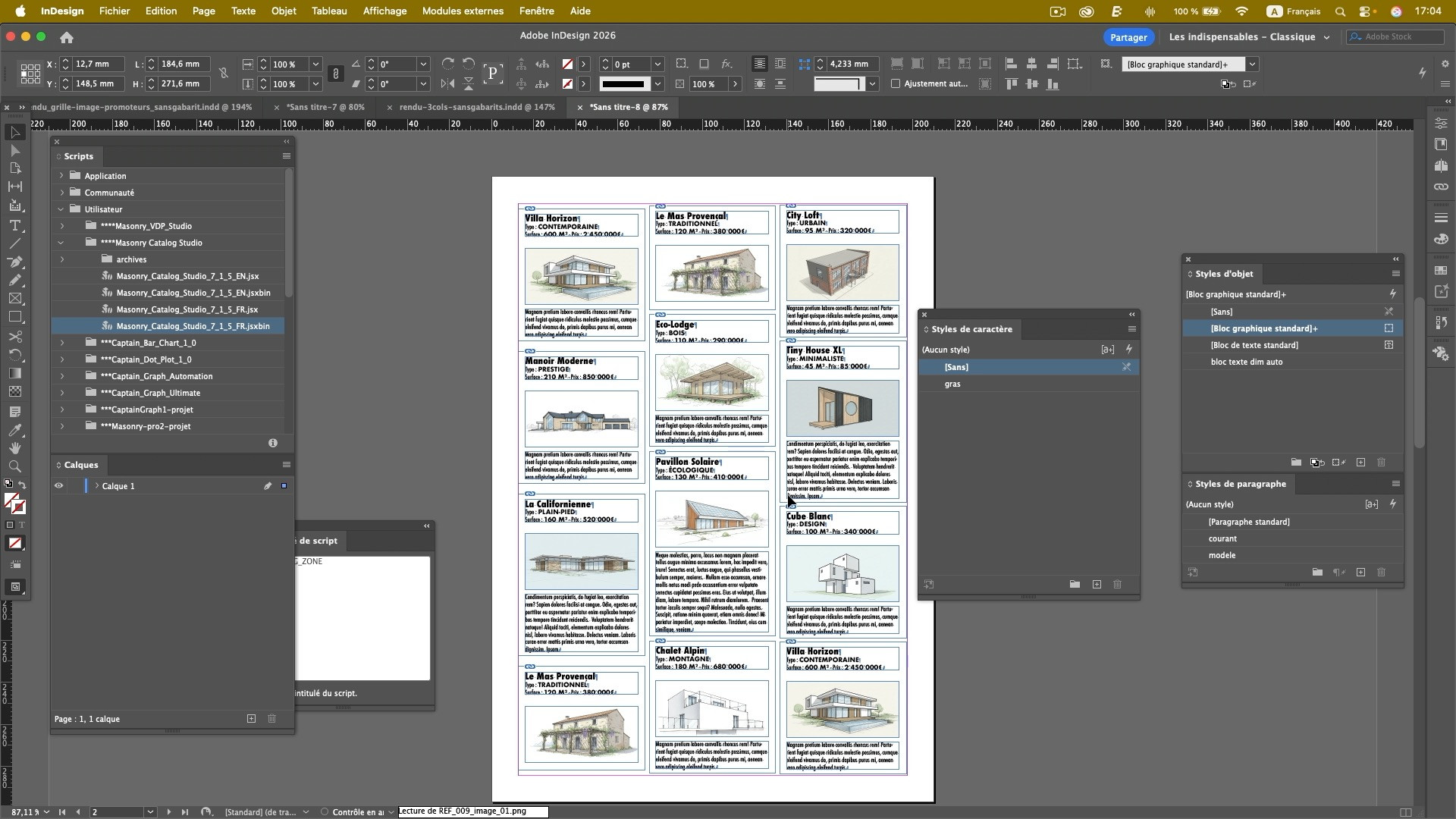This screenshot has width=1456, height=819.
Task: Select the gras character style
Action: (x=952, y=384)
